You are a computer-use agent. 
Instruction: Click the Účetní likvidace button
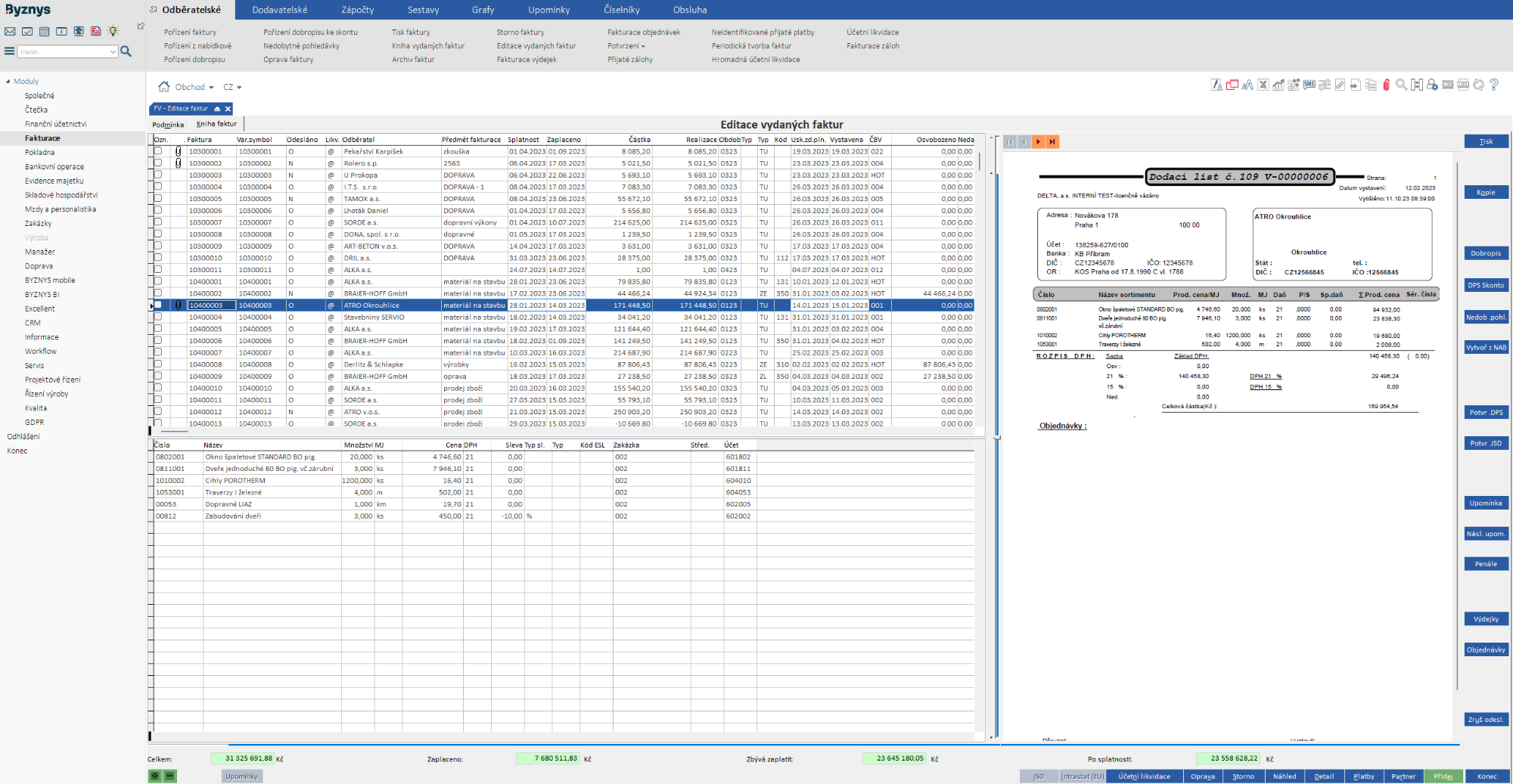[x=1144, y=776]
